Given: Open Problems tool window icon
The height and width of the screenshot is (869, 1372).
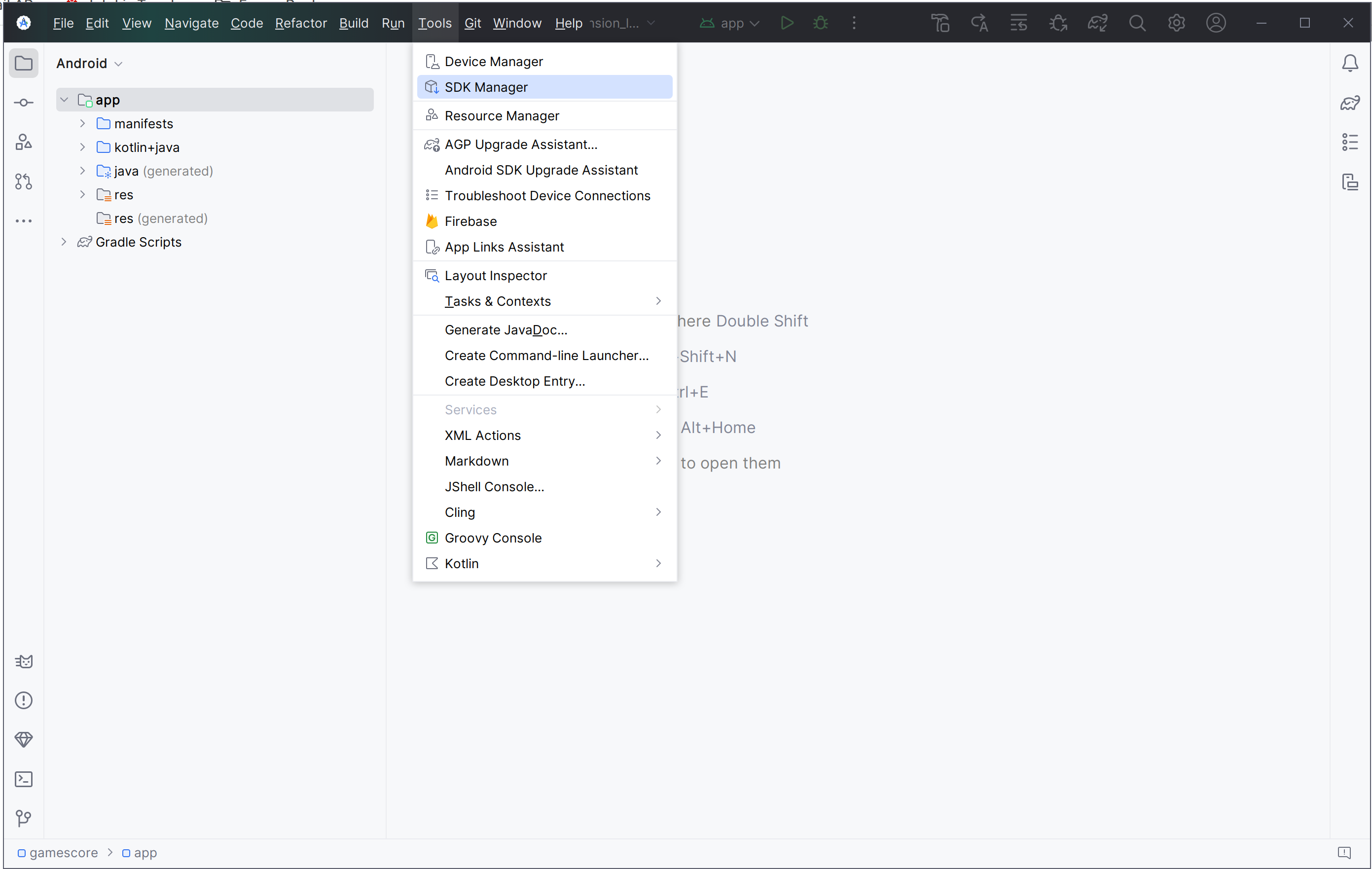Looking at the screenshot, I should click(23, 700).
